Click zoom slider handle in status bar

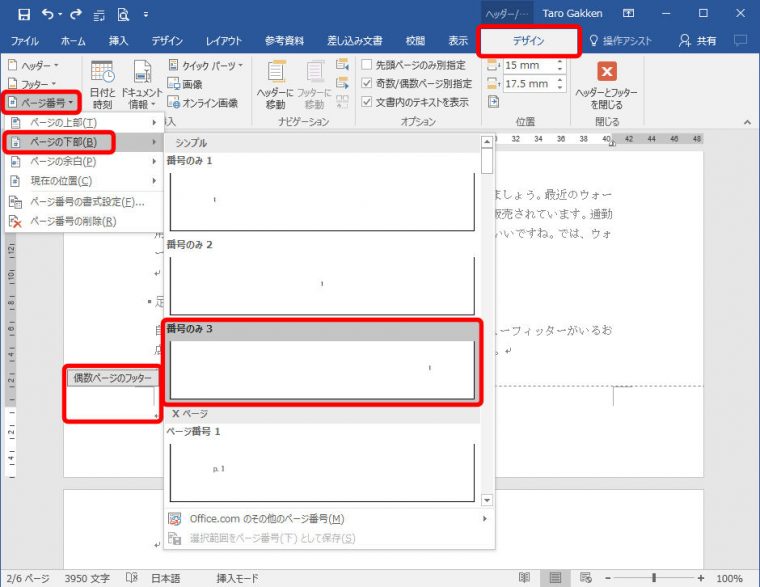(x=654, y=577)
